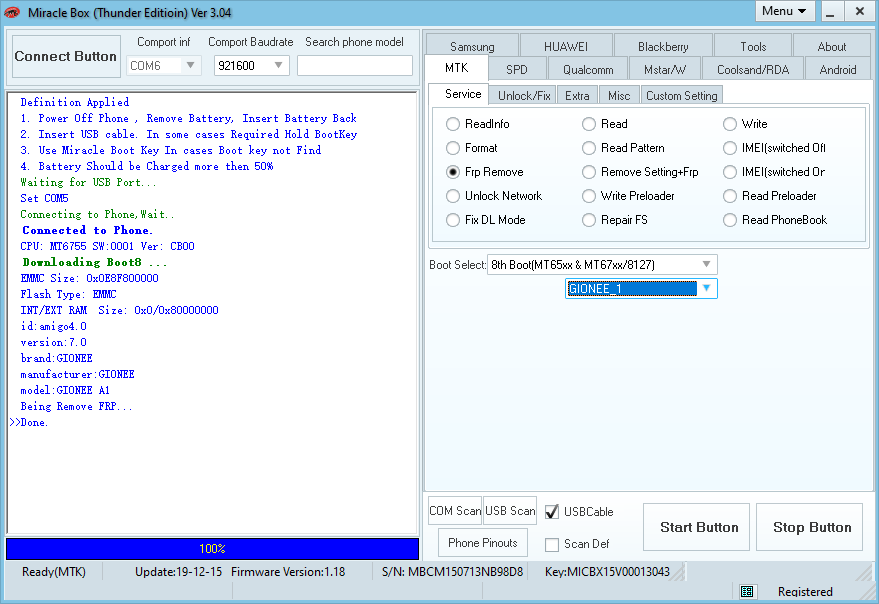This screenshot has height=604, width=879.
Task: Switch to the HUAWEI tab
Action: 566,47
